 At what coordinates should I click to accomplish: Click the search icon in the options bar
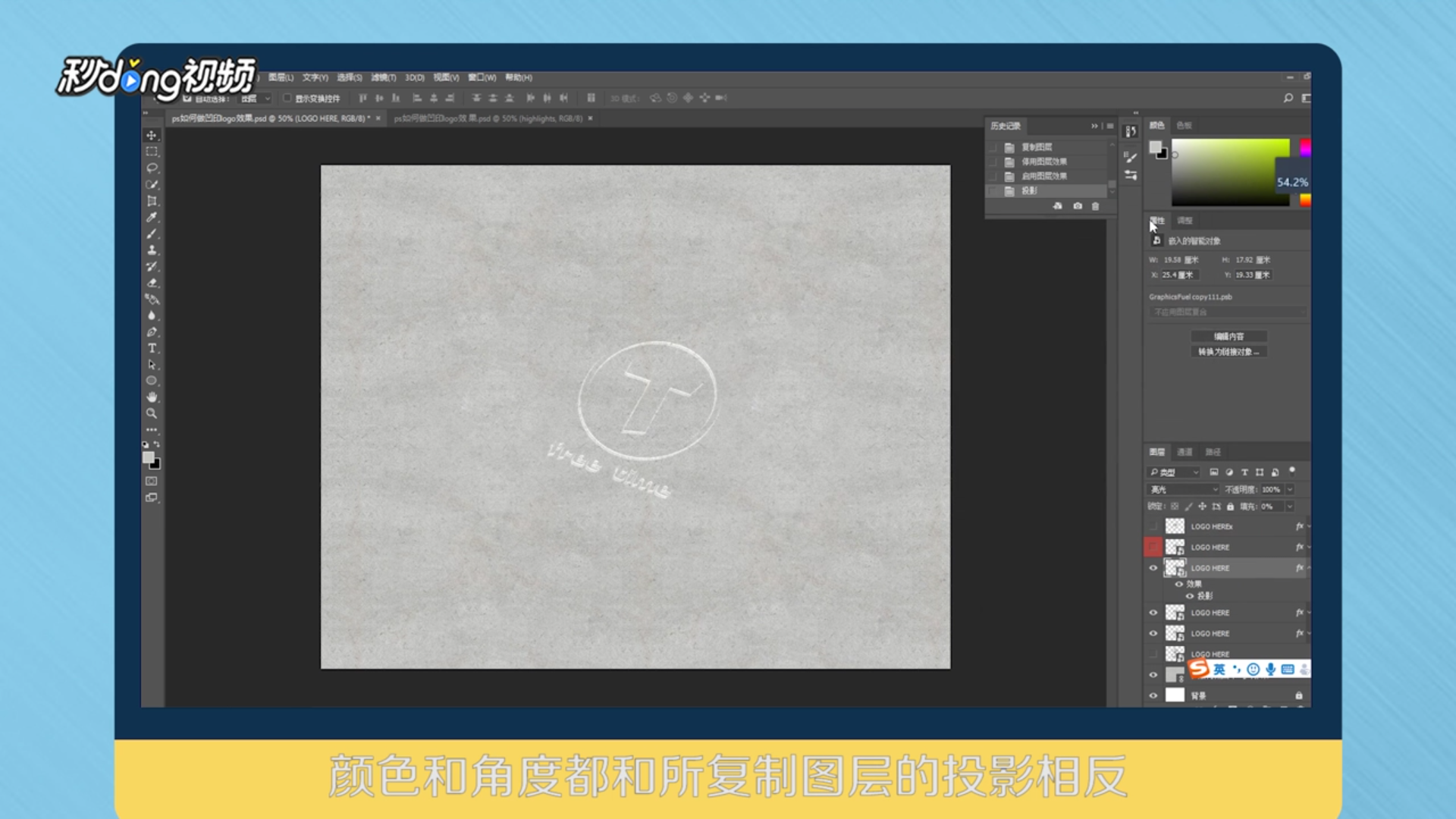1288,98
